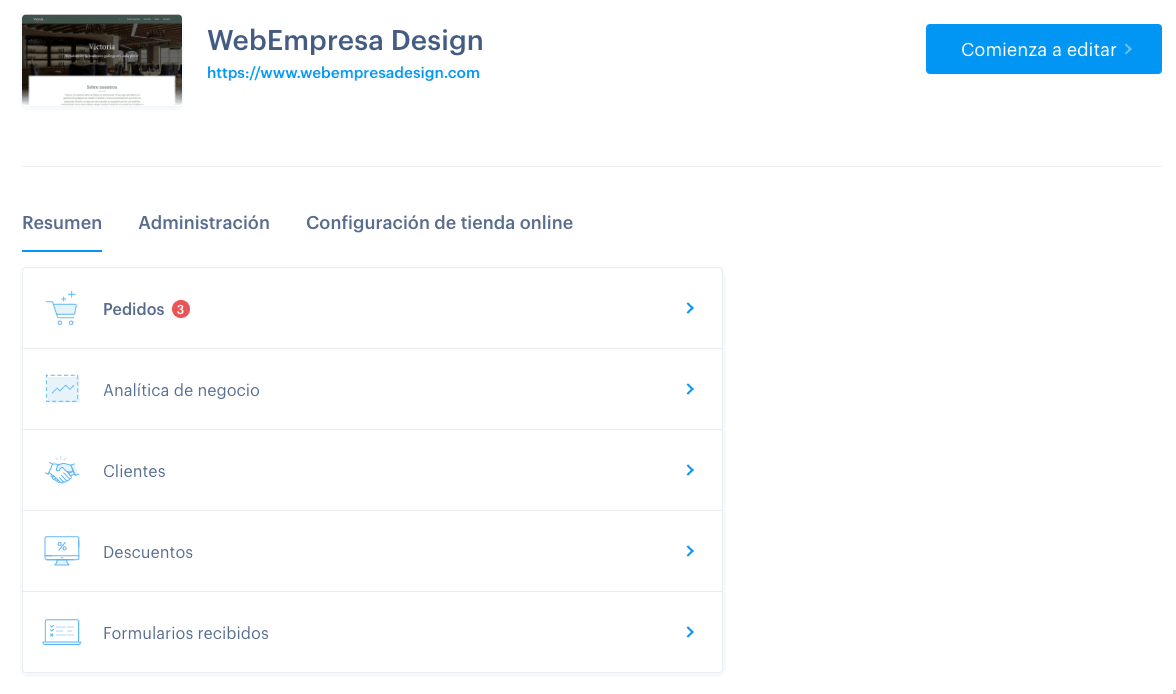1176x694 pixels.
Task: Open the Descuentos label
Action: (x=148, y=552)
